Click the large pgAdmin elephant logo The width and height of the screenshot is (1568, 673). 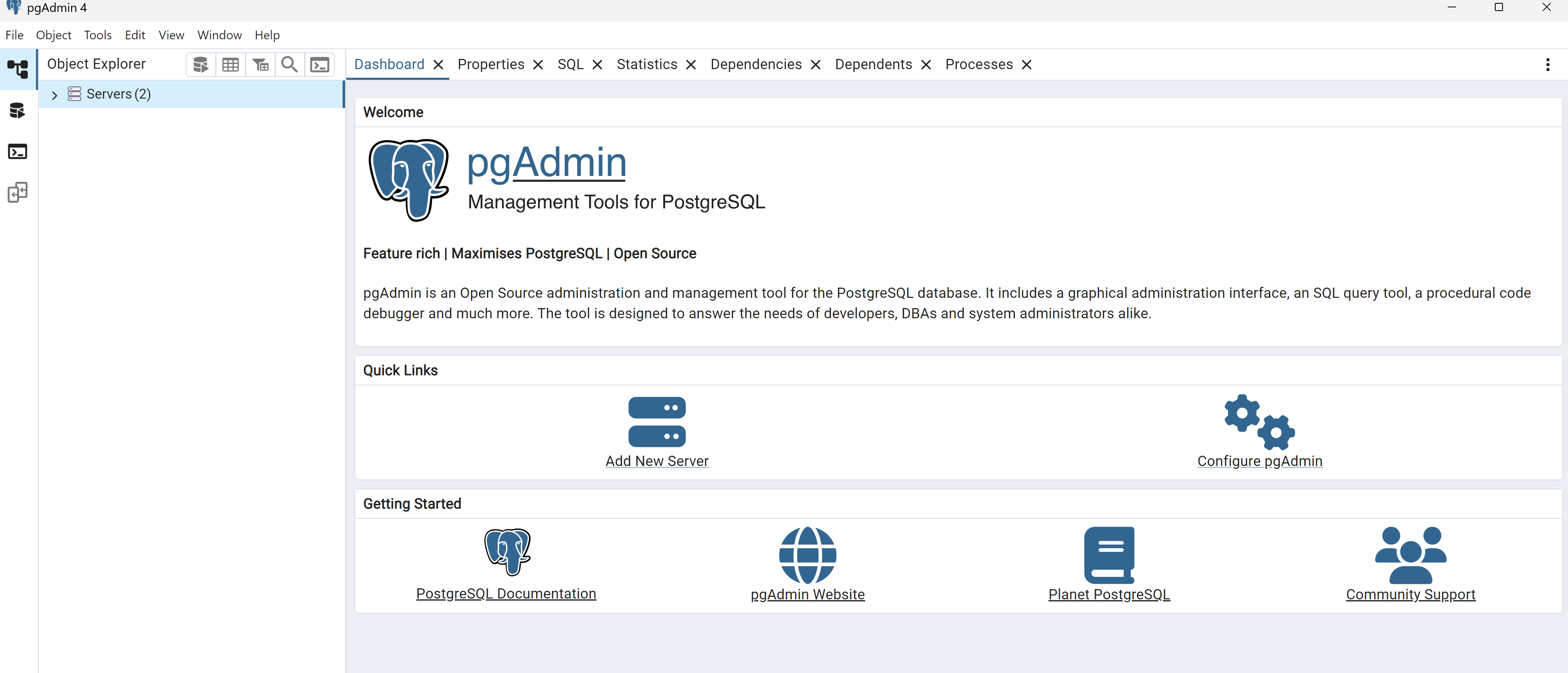tap(409, 180)
